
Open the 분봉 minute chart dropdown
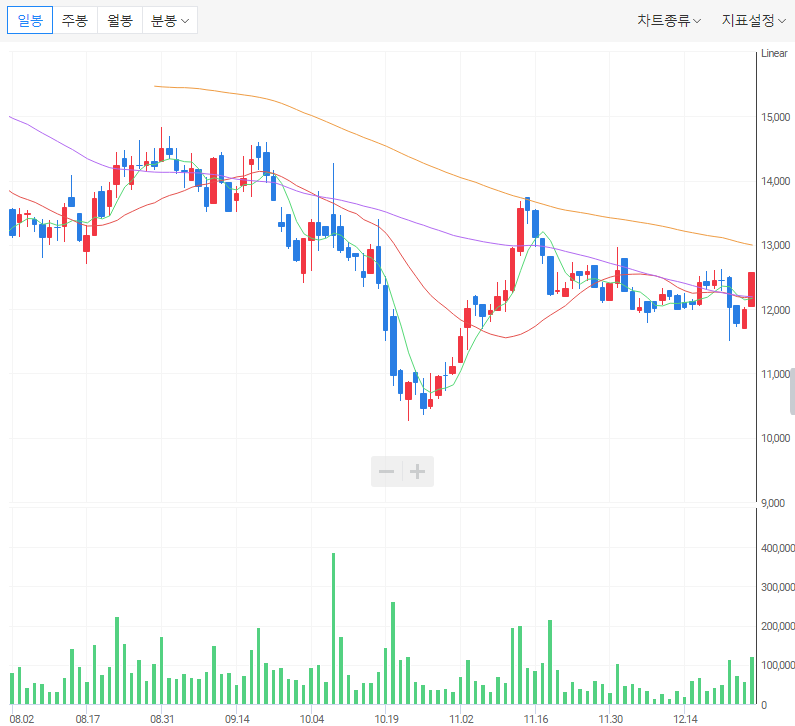point(170,20)
